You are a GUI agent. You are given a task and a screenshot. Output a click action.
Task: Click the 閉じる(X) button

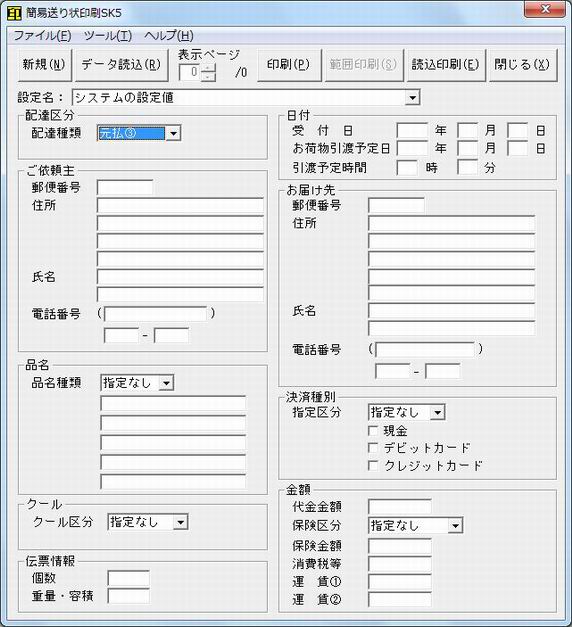click(x=522, y=65)
